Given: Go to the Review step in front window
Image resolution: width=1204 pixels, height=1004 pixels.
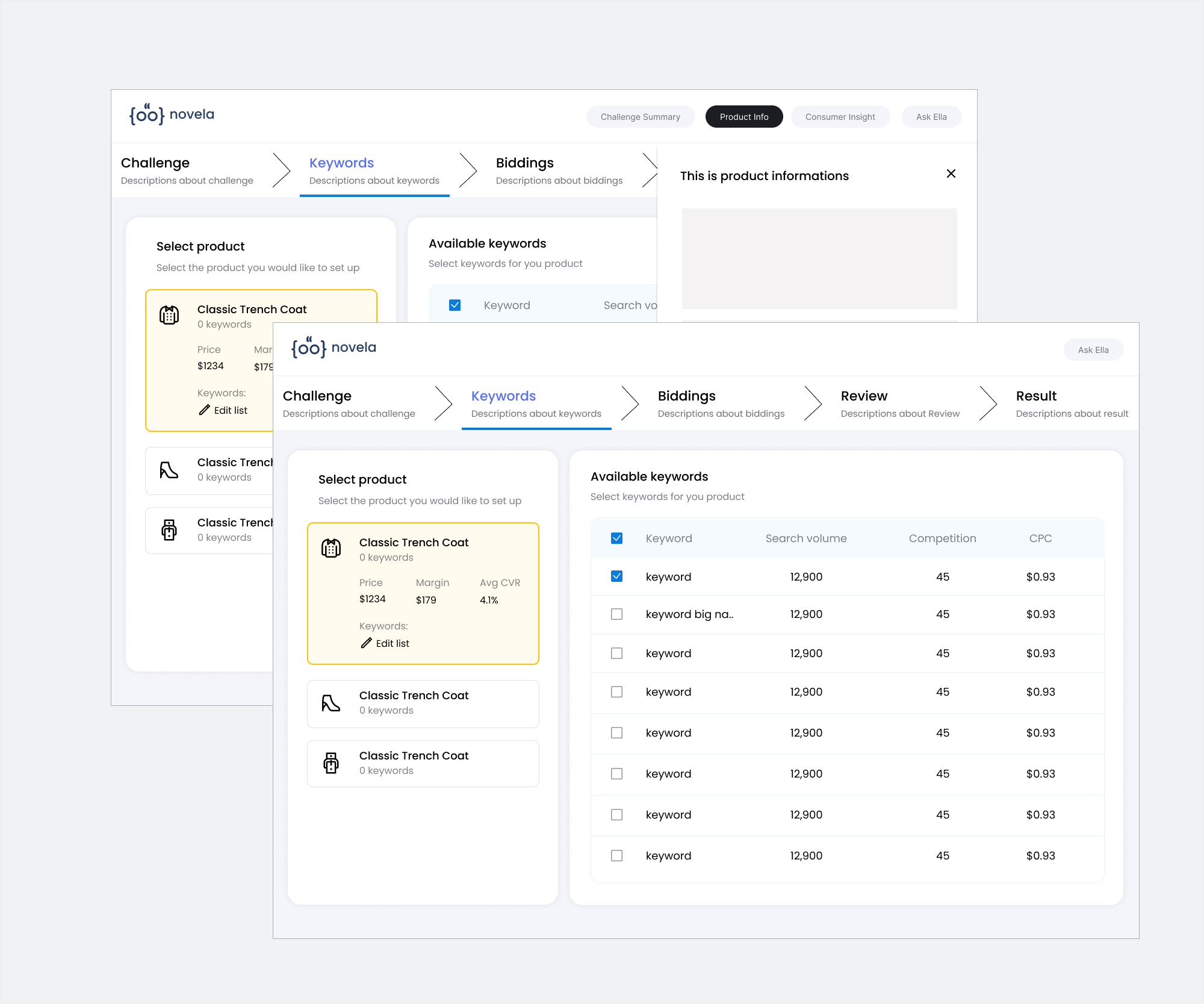Looking at the screenshot, I should point(900,404).
